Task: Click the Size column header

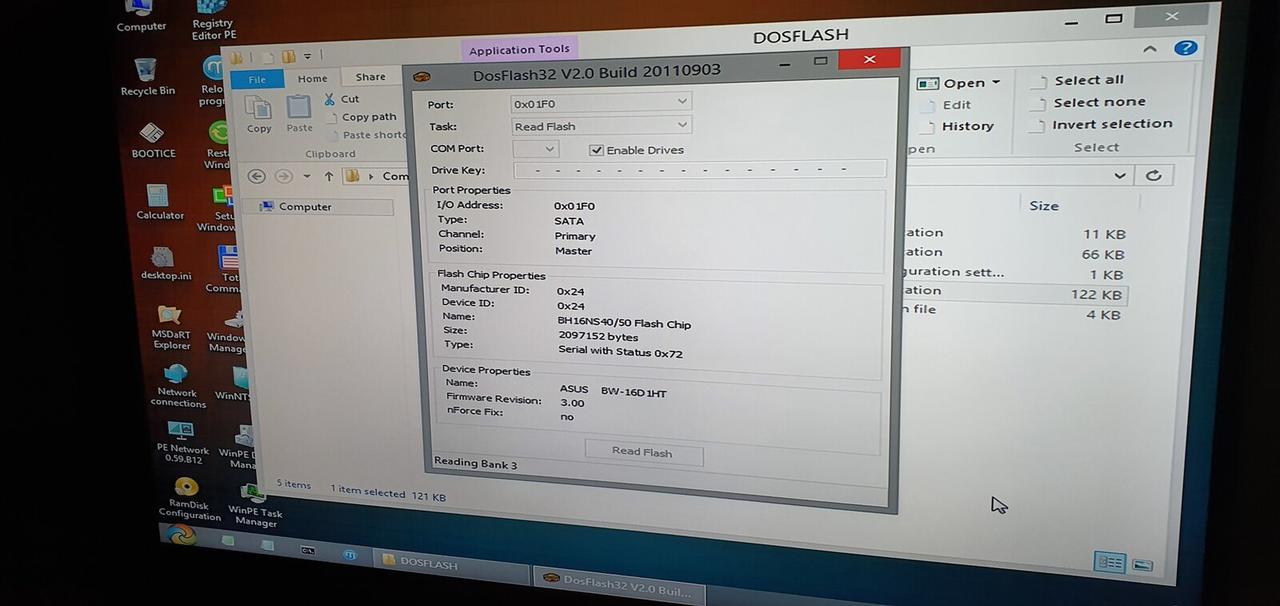Action: [1044, 205]
